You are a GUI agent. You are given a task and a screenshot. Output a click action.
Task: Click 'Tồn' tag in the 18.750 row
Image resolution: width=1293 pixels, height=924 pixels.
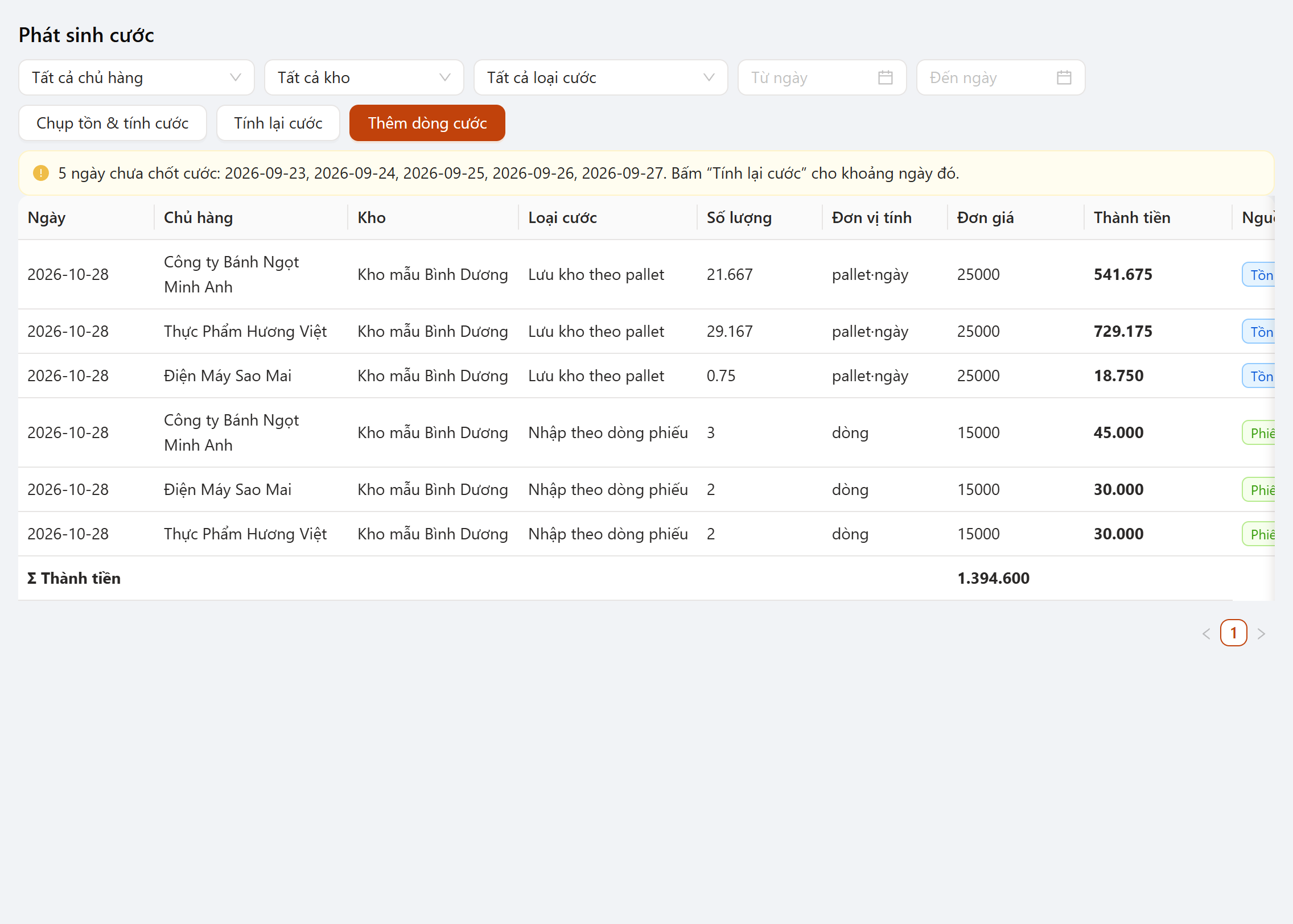tap(1259, 376)
